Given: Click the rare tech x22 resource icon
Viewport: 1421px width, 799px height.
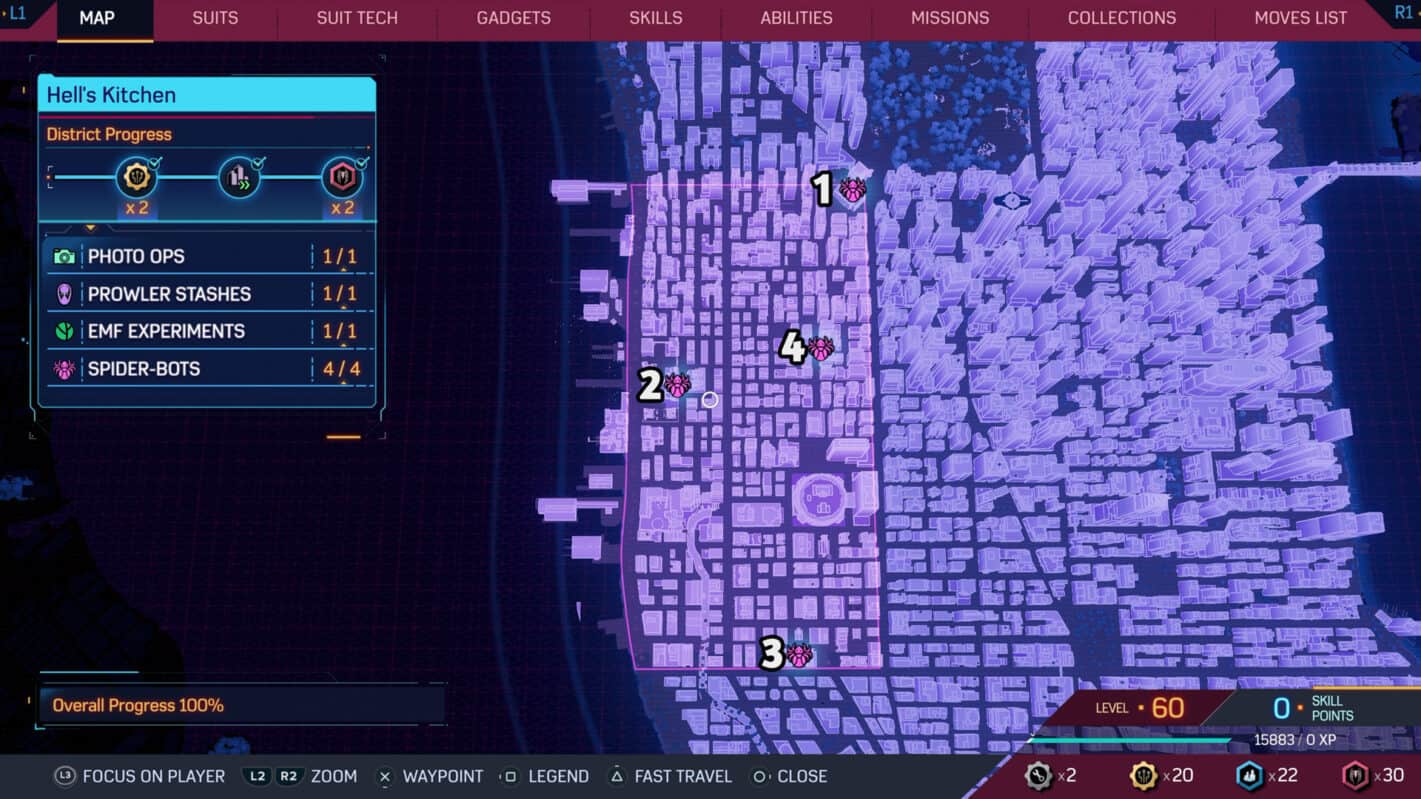Looking at the screenshot, I should pyautogui.click(x=1250, y=775).
